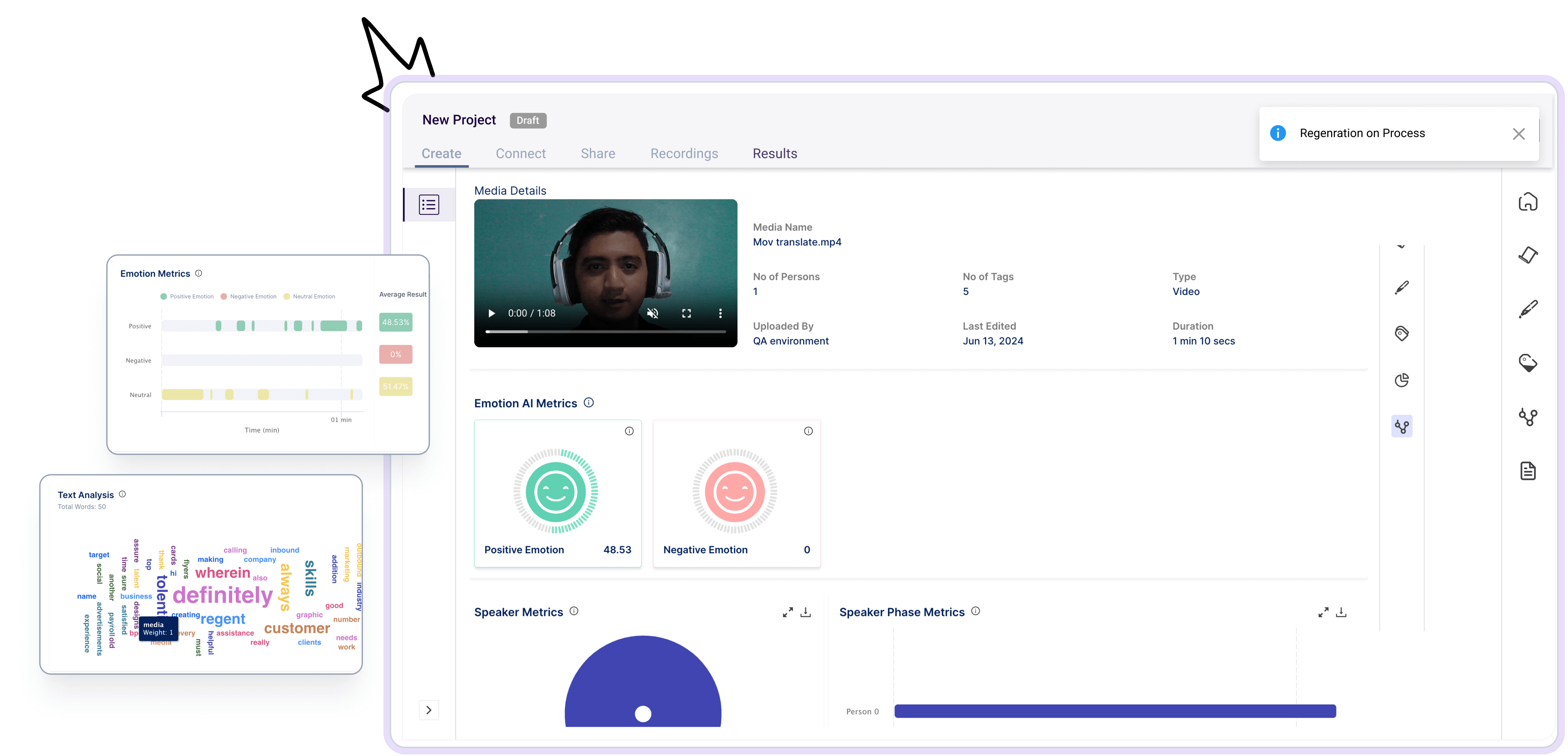This screenshot has height=756, width=1568.
Task: Open the small pie chart icon in inner toolbar
Action: coord(1402,380)
